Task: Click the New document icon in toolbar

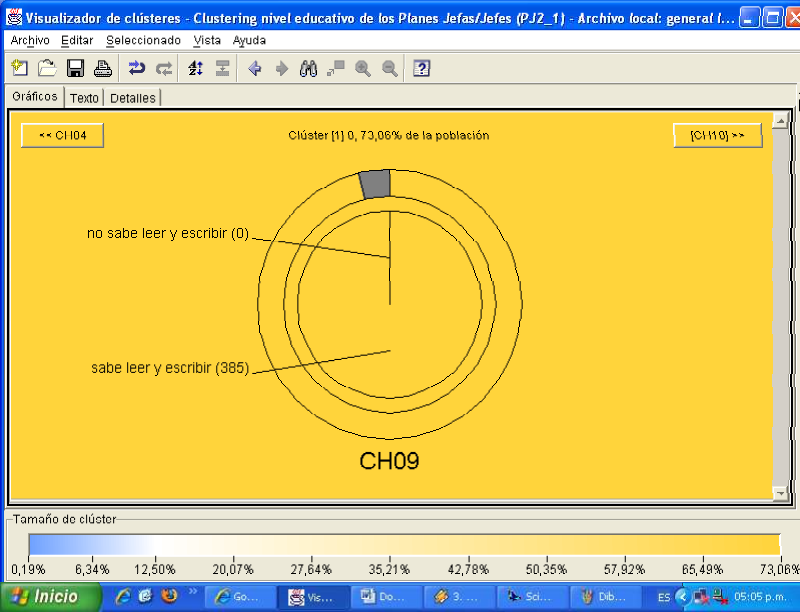Action: (x=19, y=68)
